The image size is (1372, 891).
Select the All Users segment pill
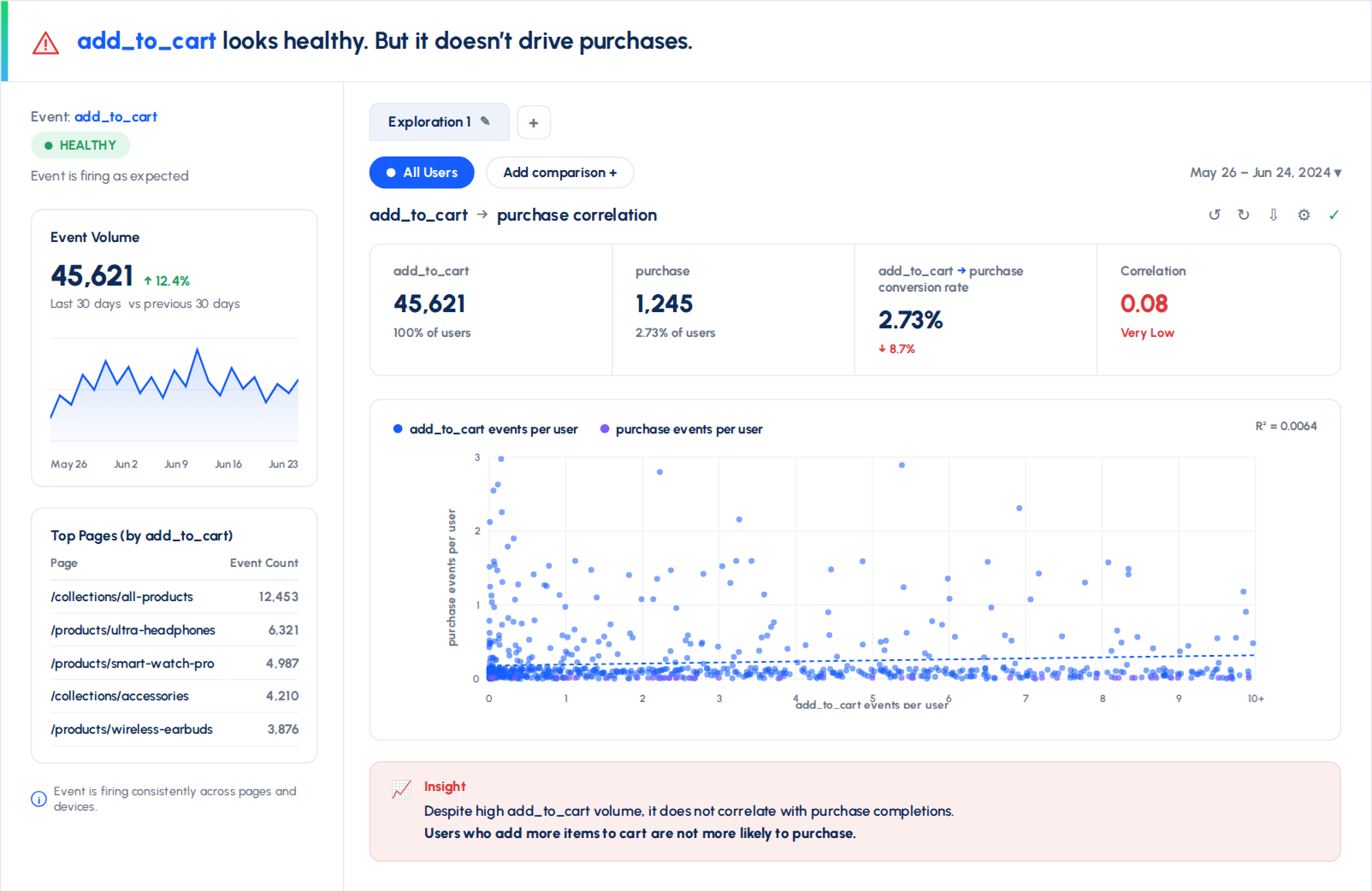coord(422,173)
